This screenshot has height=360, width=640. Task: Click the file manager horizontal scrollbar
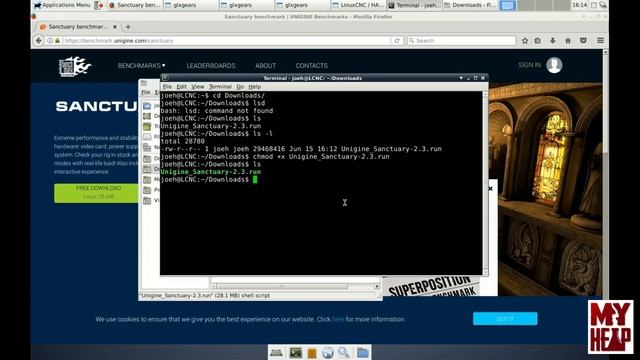(x=295, y=286)
